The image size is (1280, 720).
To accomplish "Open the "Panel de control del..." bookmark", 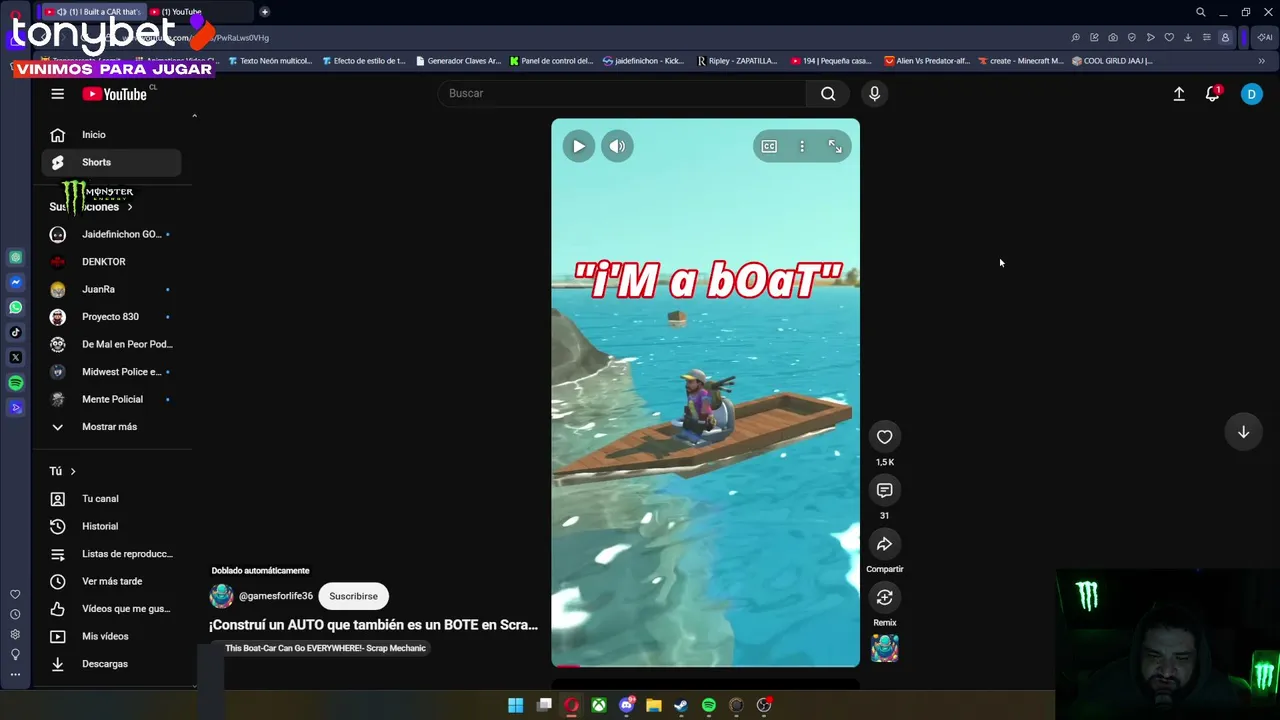I will [x=551, y=61].
